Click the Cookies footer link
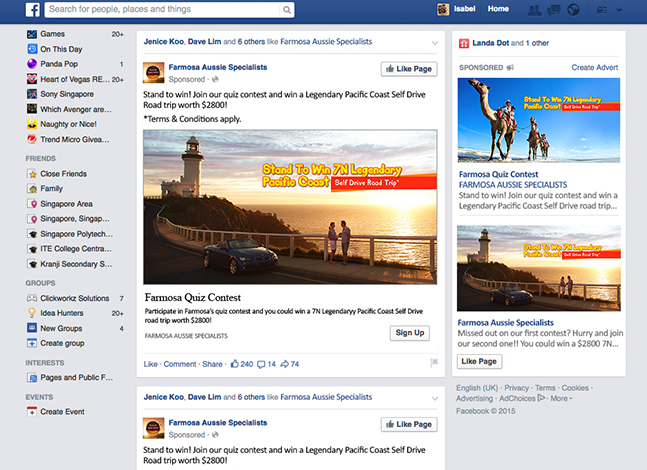This screenshot has height=470, width=647. 575,388
